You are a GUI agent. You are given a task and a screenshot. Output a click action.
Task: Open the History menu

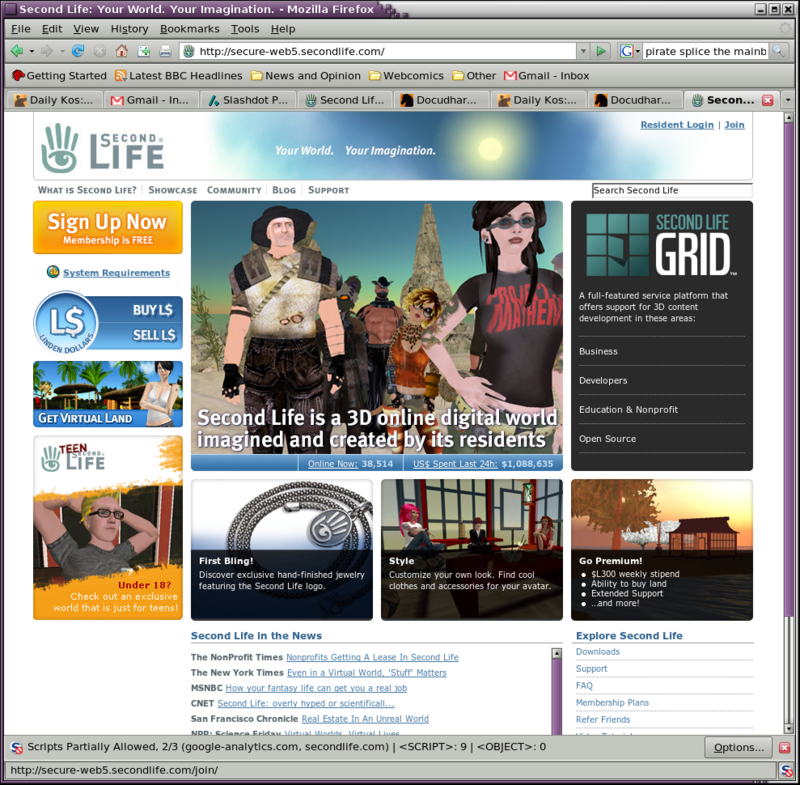pyautogui.click(x=130, y=29)
